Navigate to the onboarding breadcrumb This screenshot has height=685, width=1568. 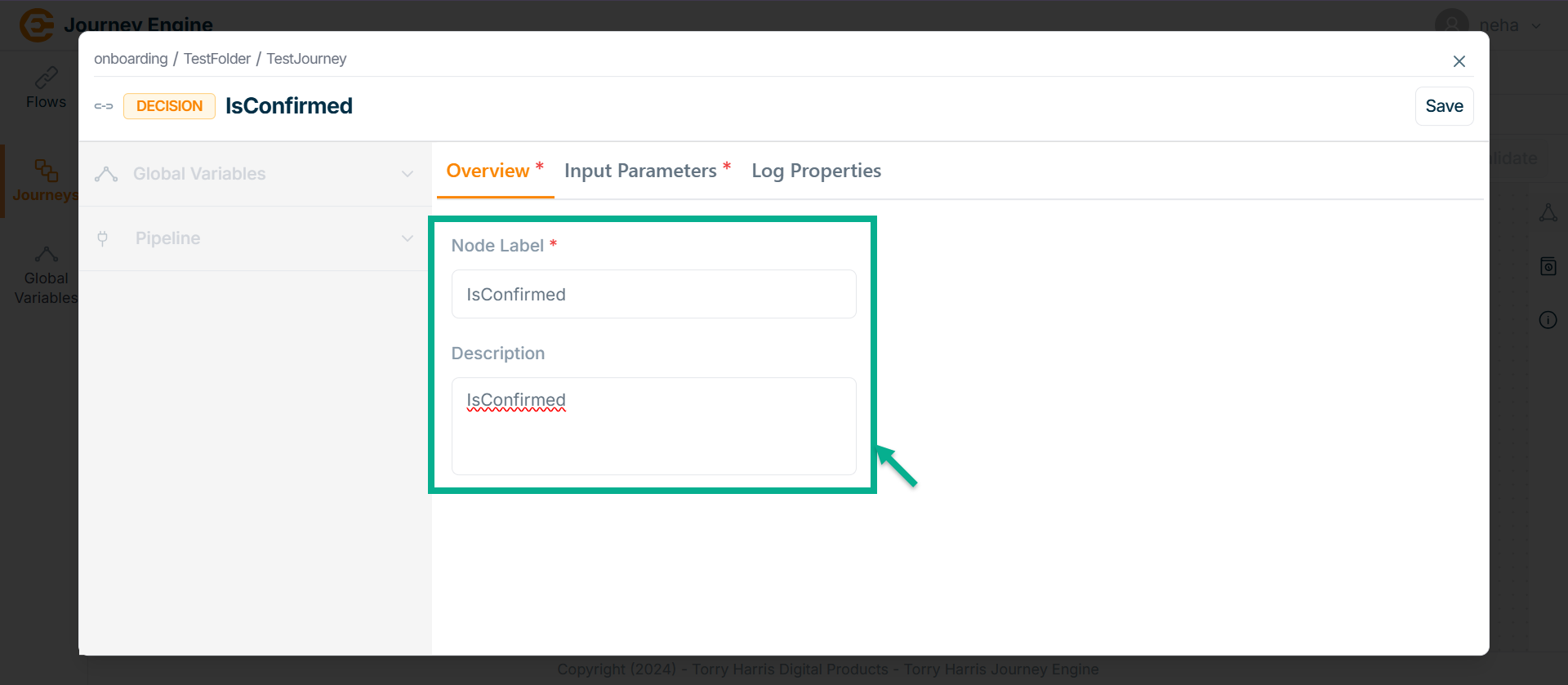[x=131, y=59]
